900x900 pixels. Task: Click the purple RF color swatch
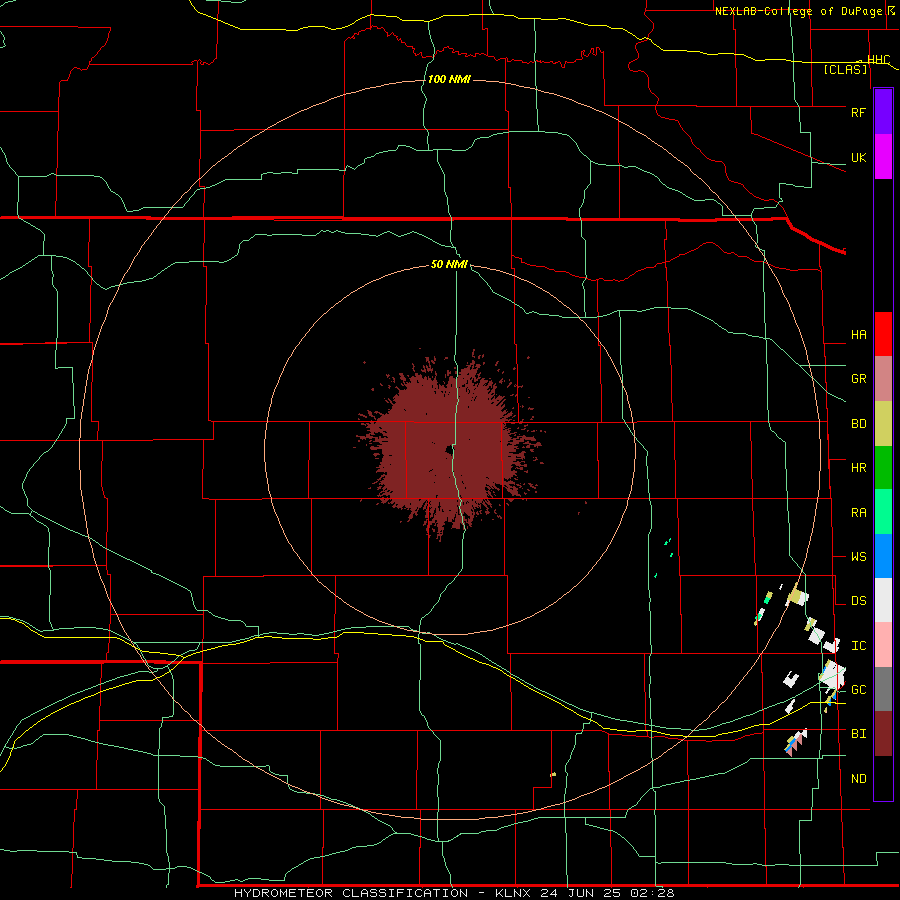(x=883, y=112)
